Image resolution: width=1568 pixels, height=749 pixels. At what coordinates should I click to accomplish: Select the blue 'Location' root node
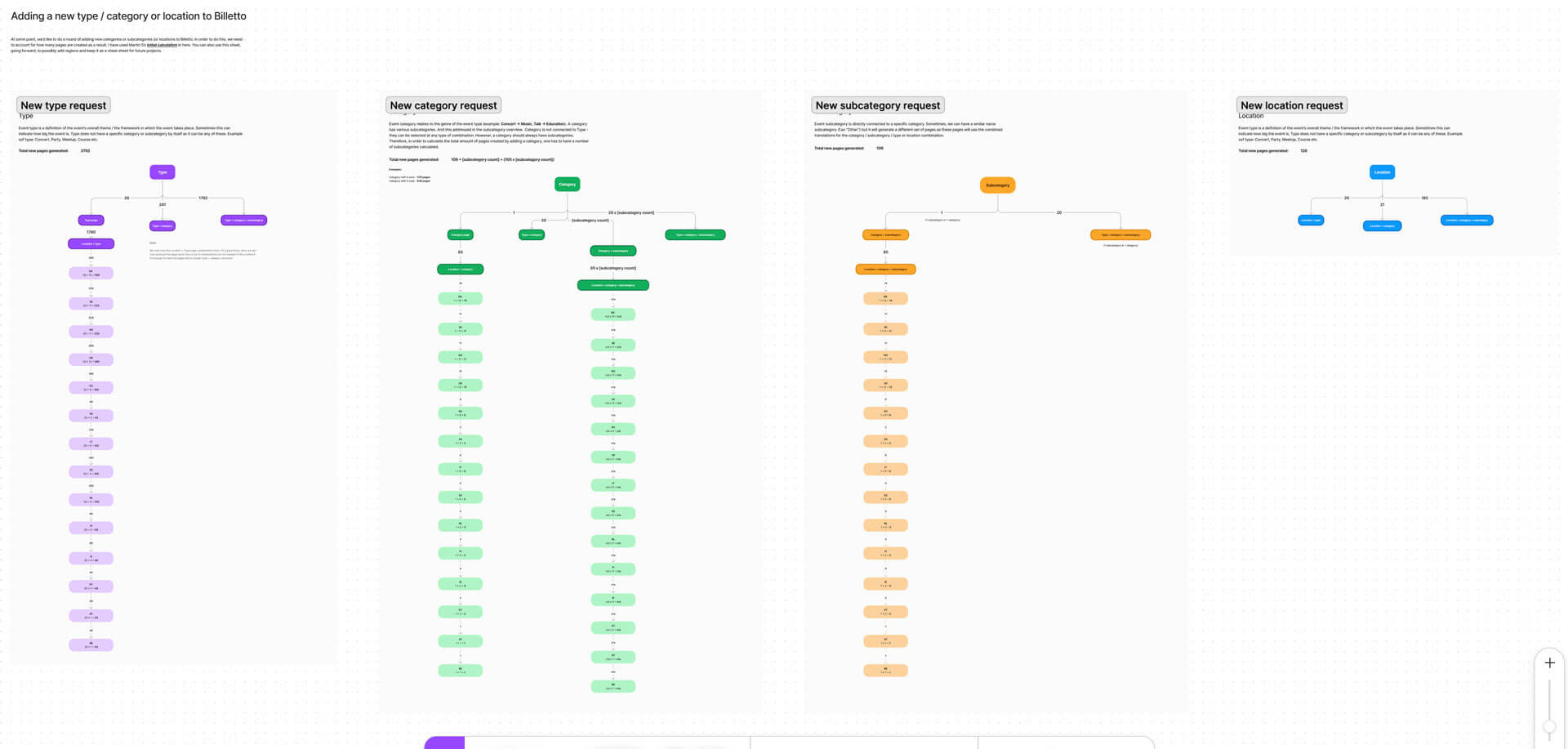pyautogui.click(x=1383, y=172)
